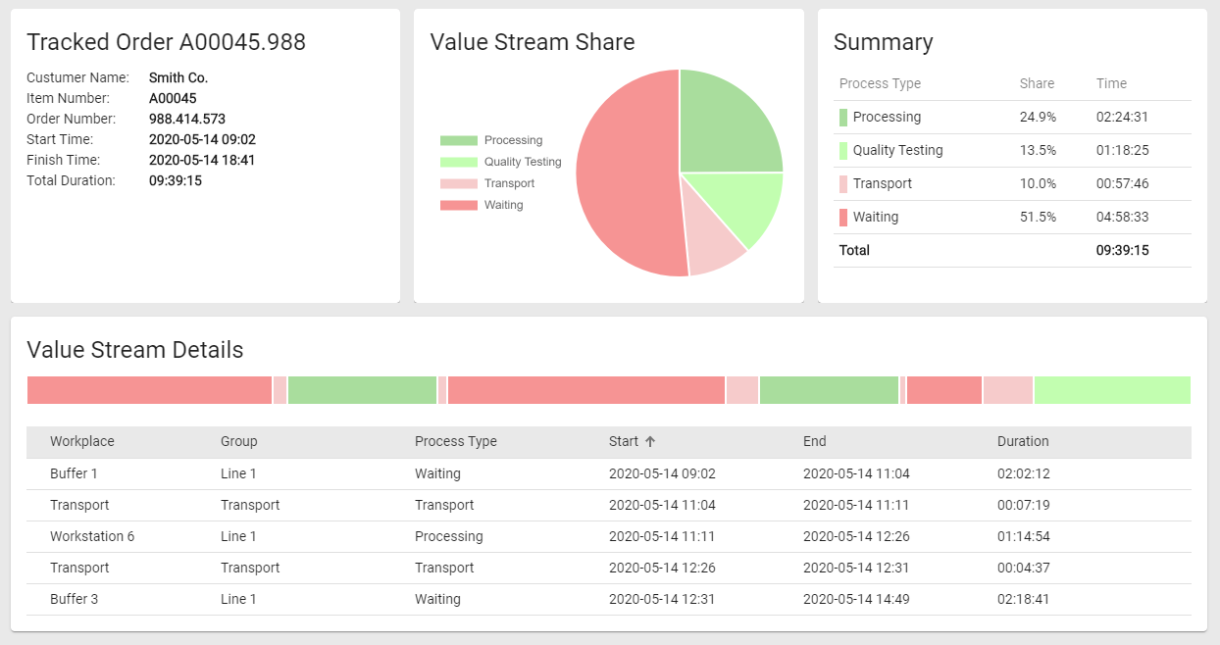Click the End column header
The width and height of the screenshot is (1220, 645).
(814, 442)
